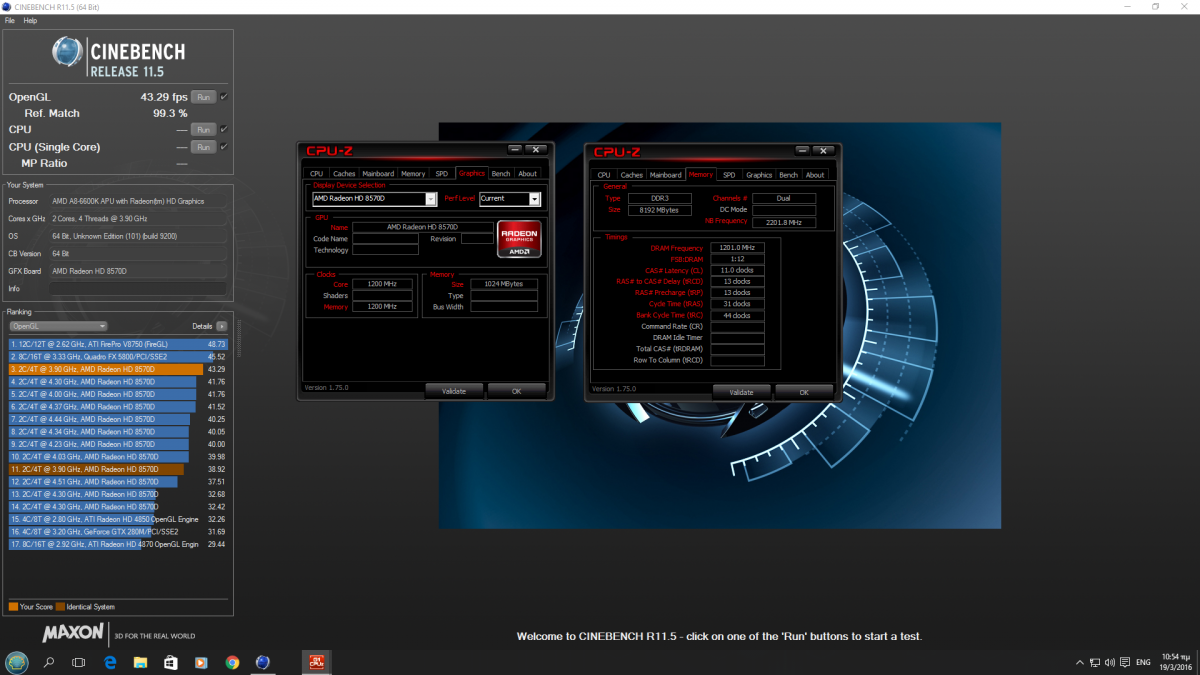
Task: Click Validate in Memory CPU-Z window
Action: [741, 392]
